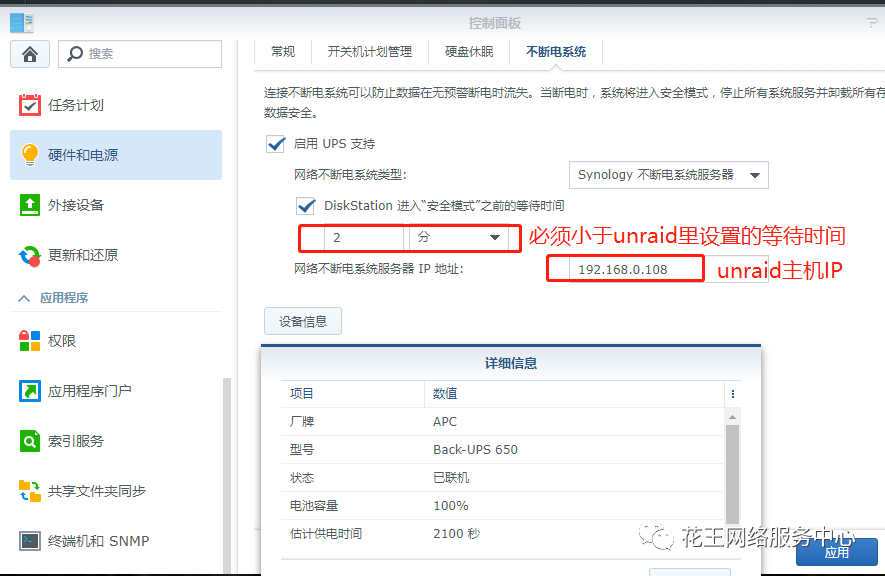
Task: Open the time unit 分 dropdown
Action: point(458,238)
